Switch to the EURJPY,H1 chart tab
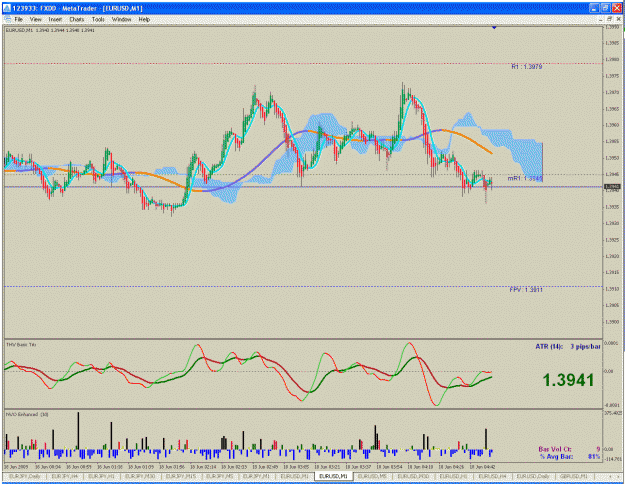625x484 pixels. [101, 476]
